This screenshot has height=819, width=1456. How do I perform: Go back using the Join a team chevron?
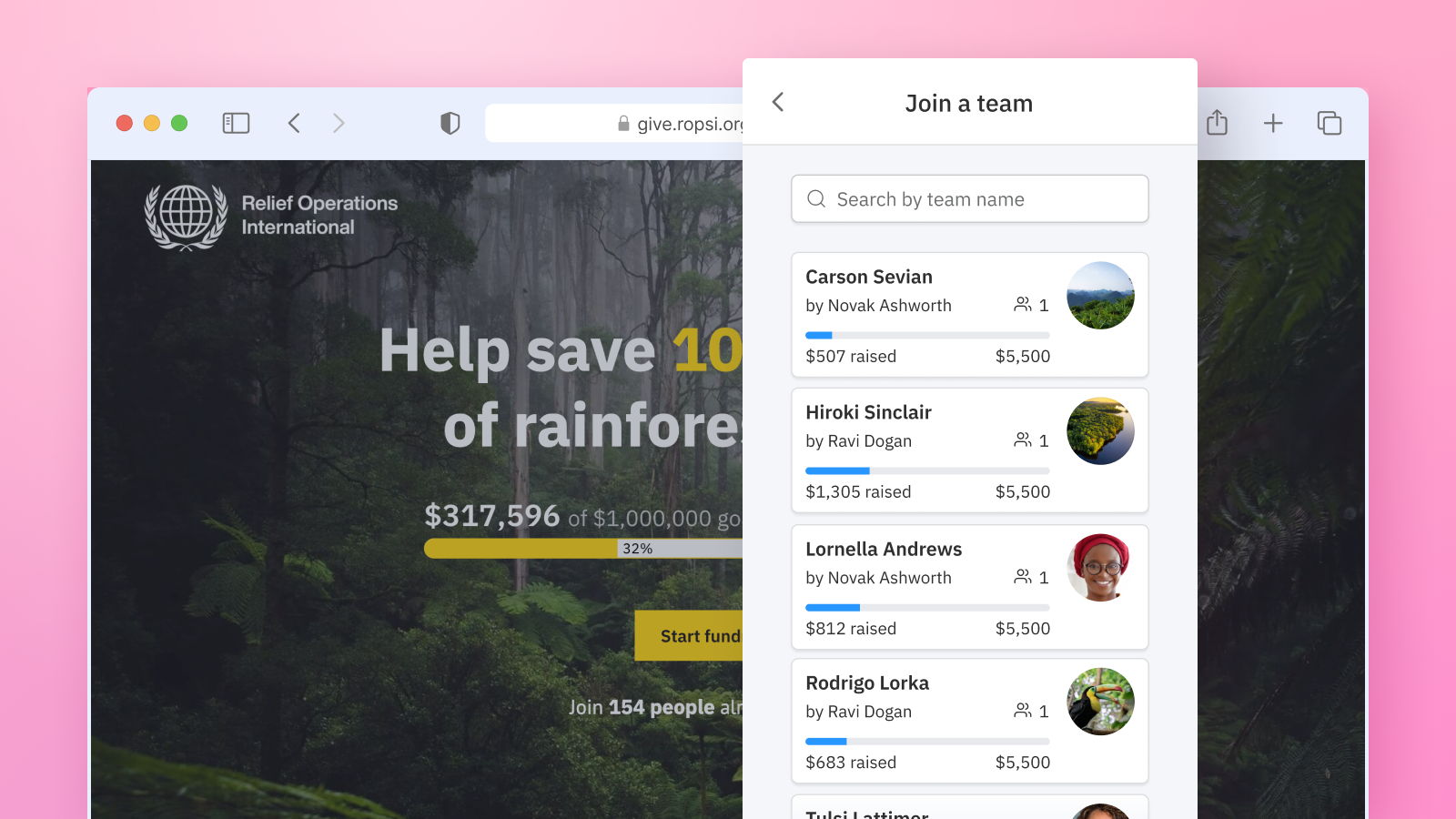pos(778,102)
